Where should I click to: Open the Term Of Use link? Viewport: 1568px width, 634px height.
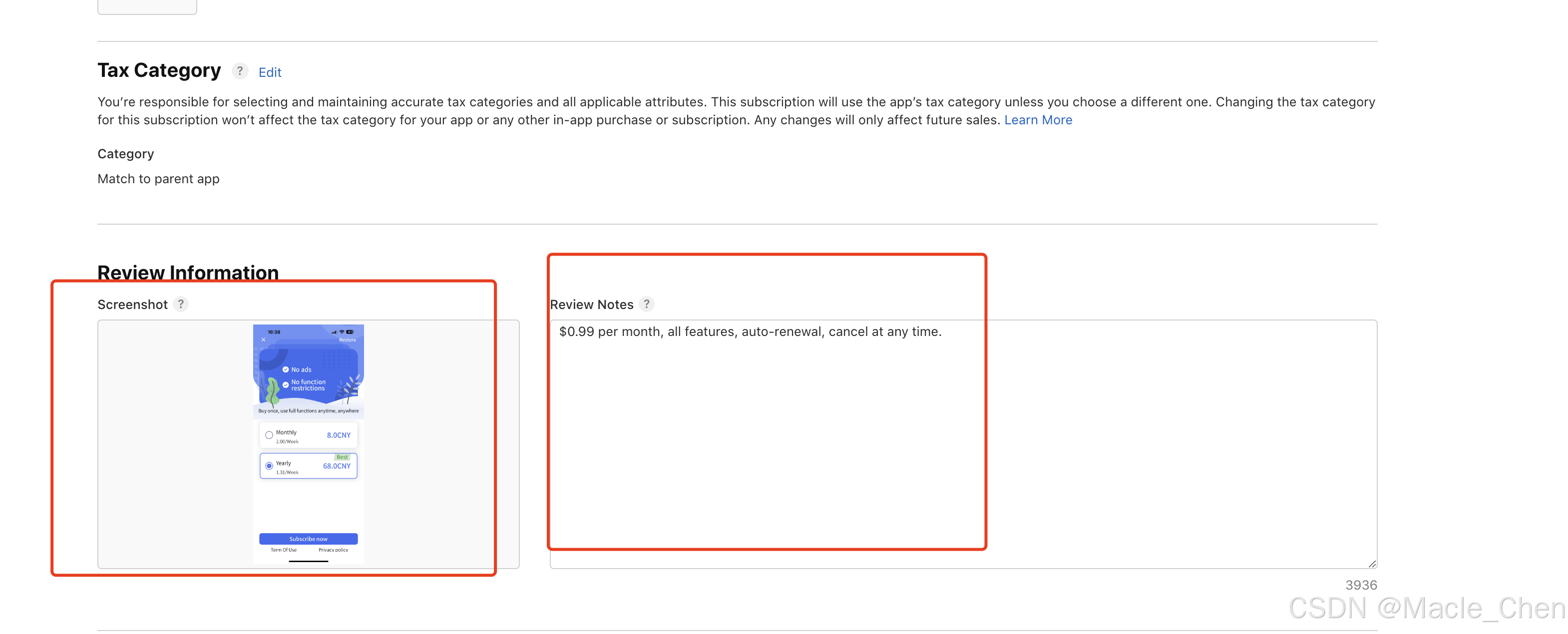pos(284,550)
